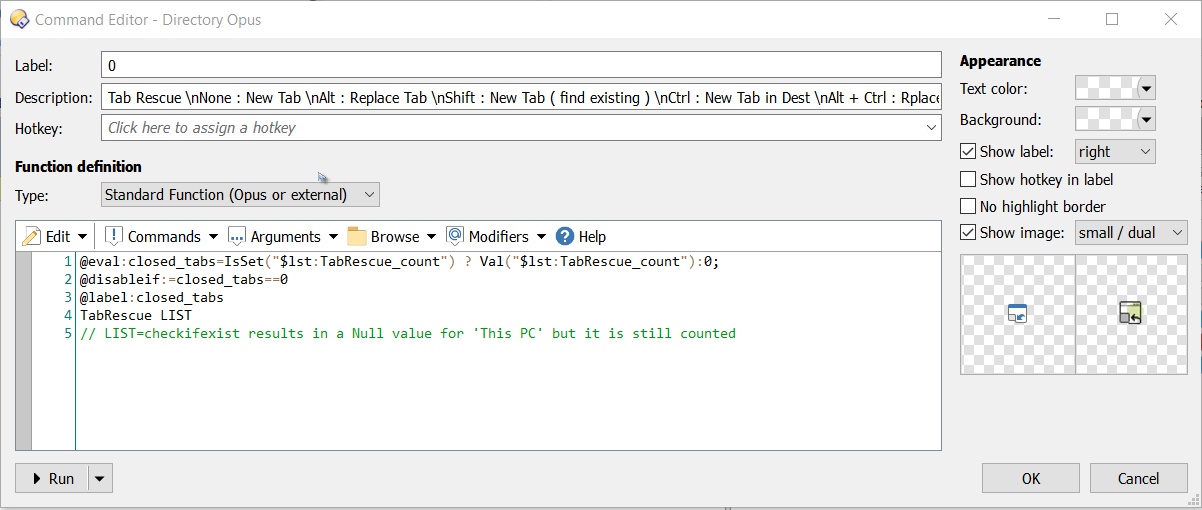
Task: Click the Run button
Action: tap(52, 479)
